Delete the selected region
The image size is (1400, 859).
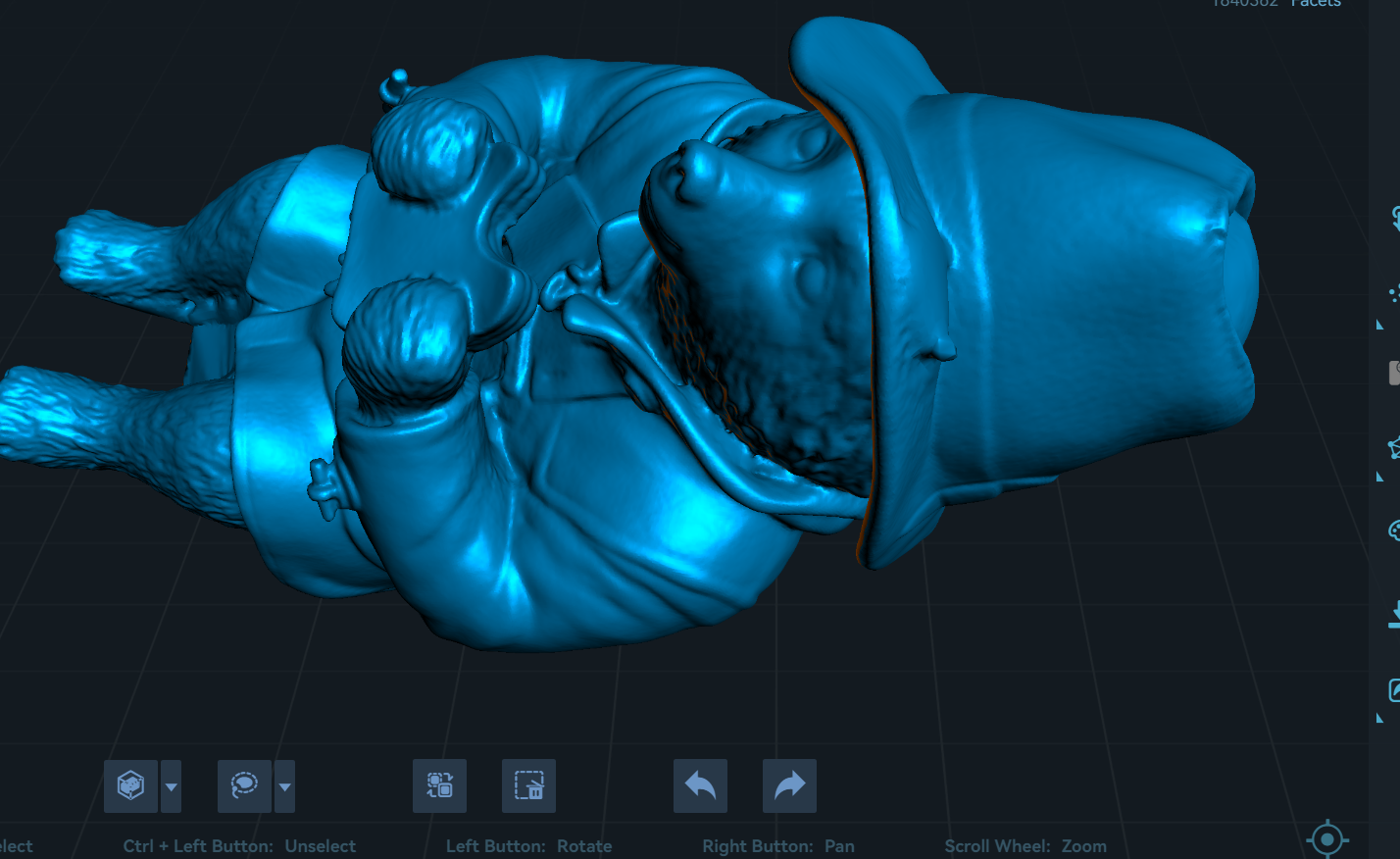[528, 785]
